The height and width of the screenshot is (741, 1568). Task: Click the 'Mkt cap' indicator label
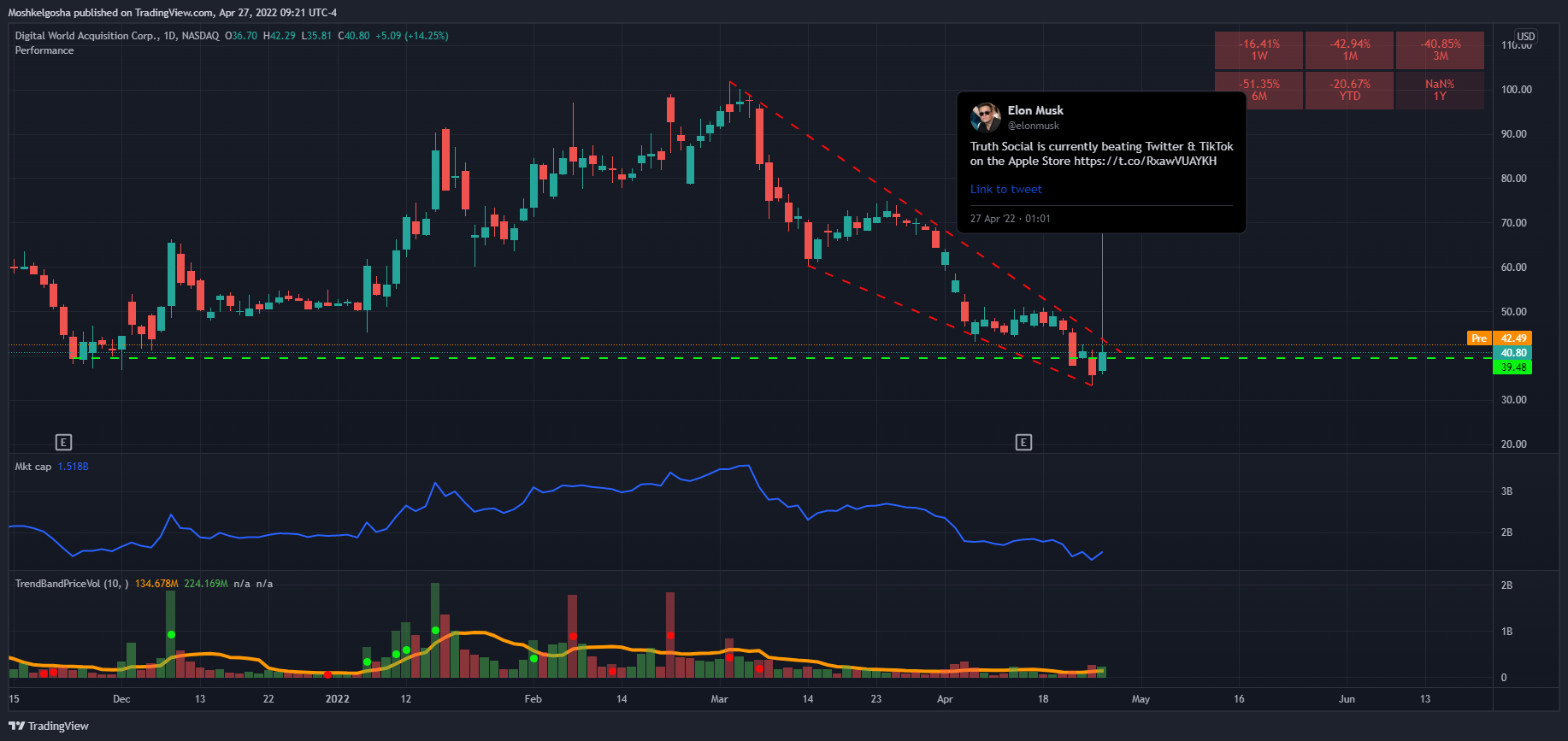coord(33,467)
